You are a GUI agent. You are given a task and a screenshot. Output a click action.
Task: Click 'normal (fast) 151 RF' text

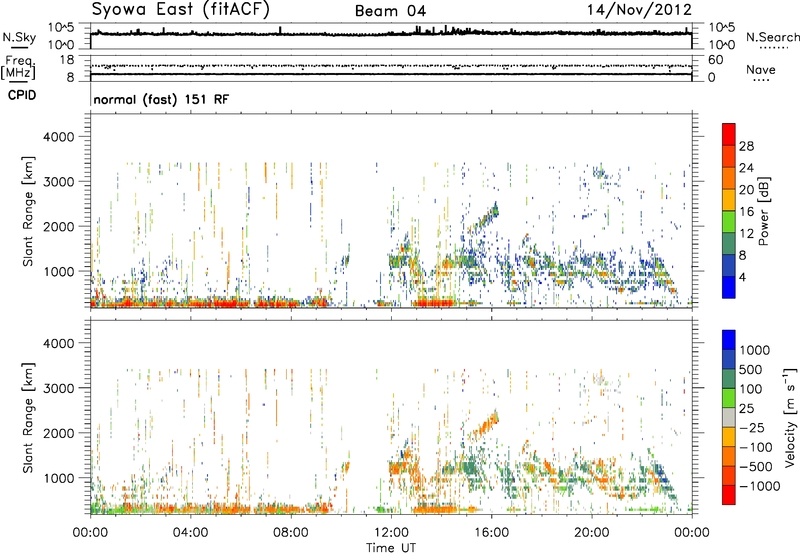161,99
